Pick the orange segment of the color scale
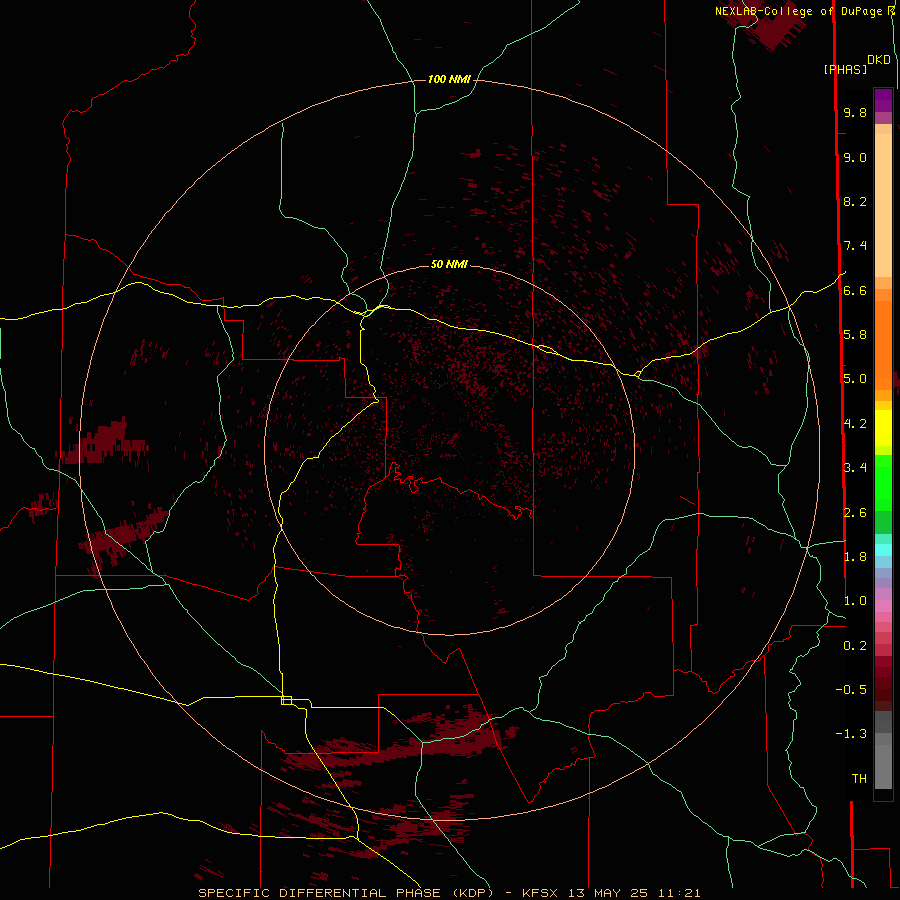900x900 pixels. click(883, 346)
